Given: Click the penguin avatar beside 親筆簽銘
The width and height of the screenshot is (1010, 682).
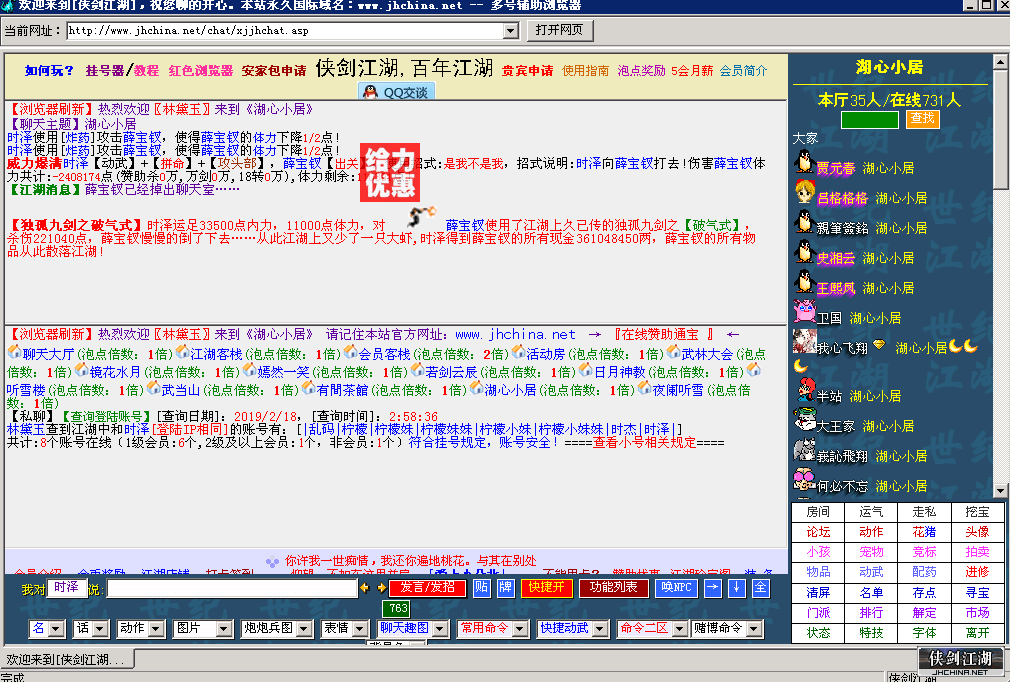Looking at the screenshot, I should tap(803, 222).
